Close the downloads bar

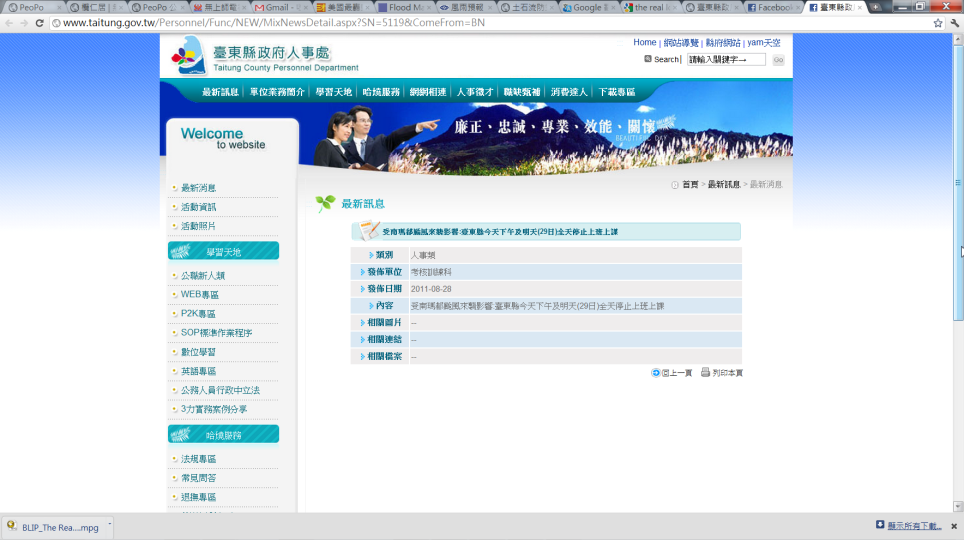tap(955, 526)
